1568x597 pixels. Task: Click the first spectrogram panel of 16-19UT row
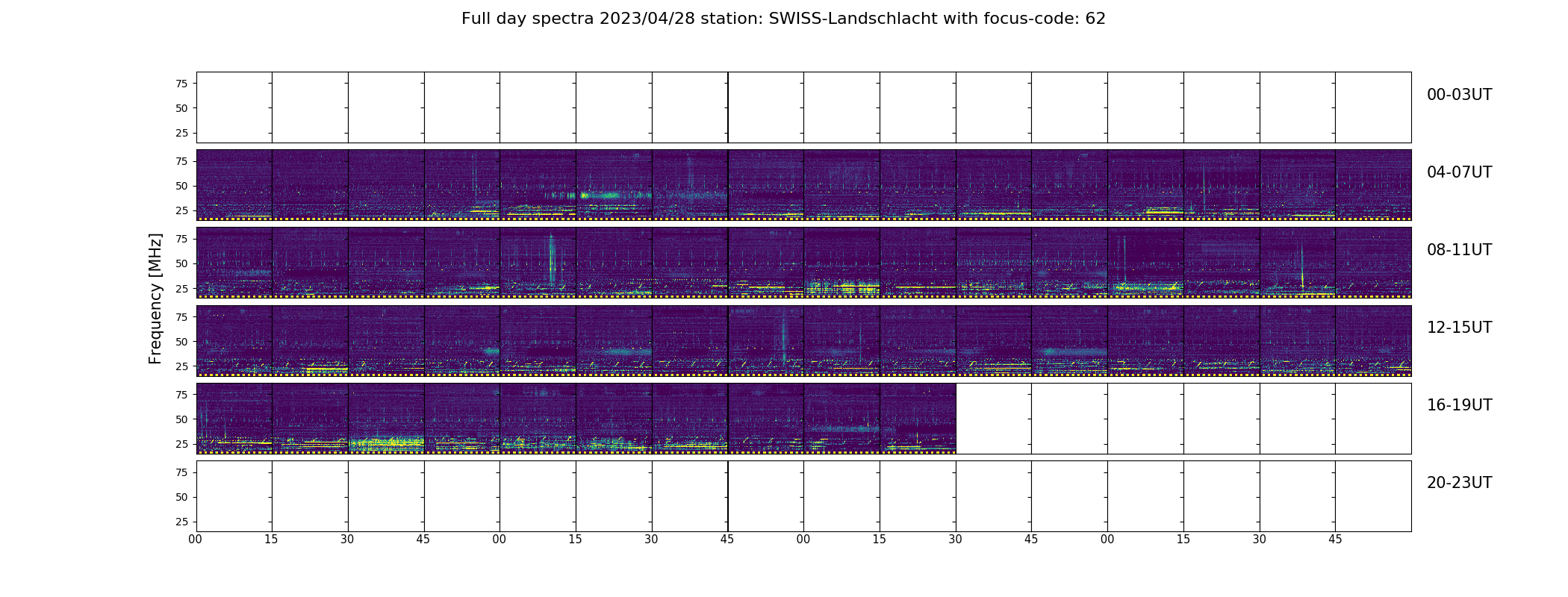click(234, 419)
